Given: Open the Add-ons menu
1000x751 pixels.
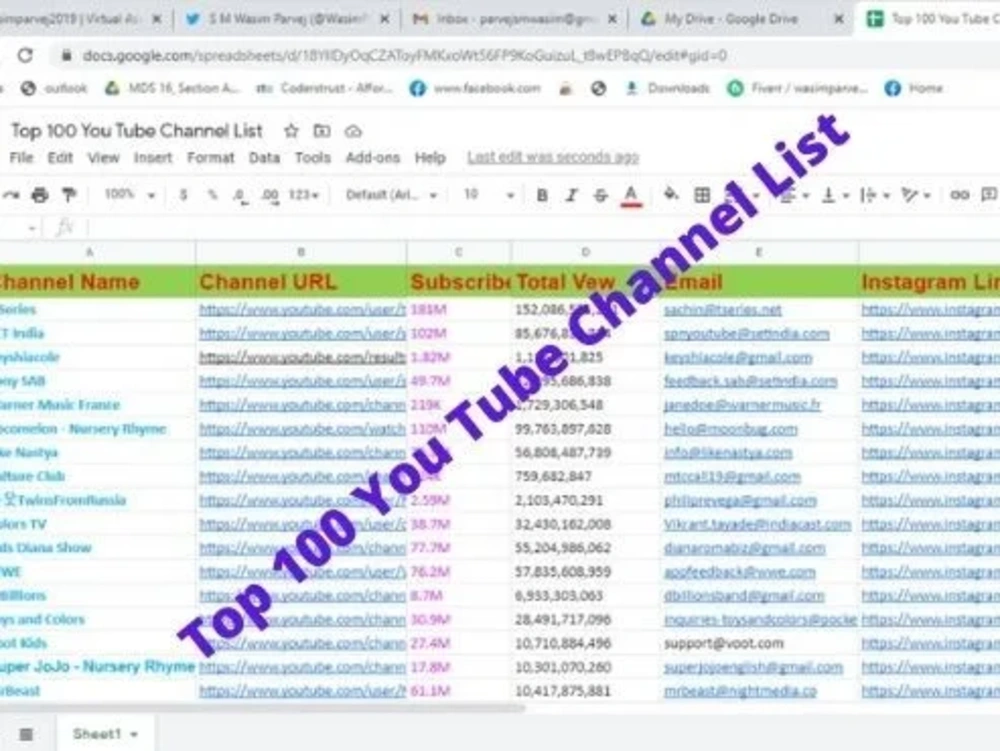Looking at the screenshot, I should click(372, 157).
